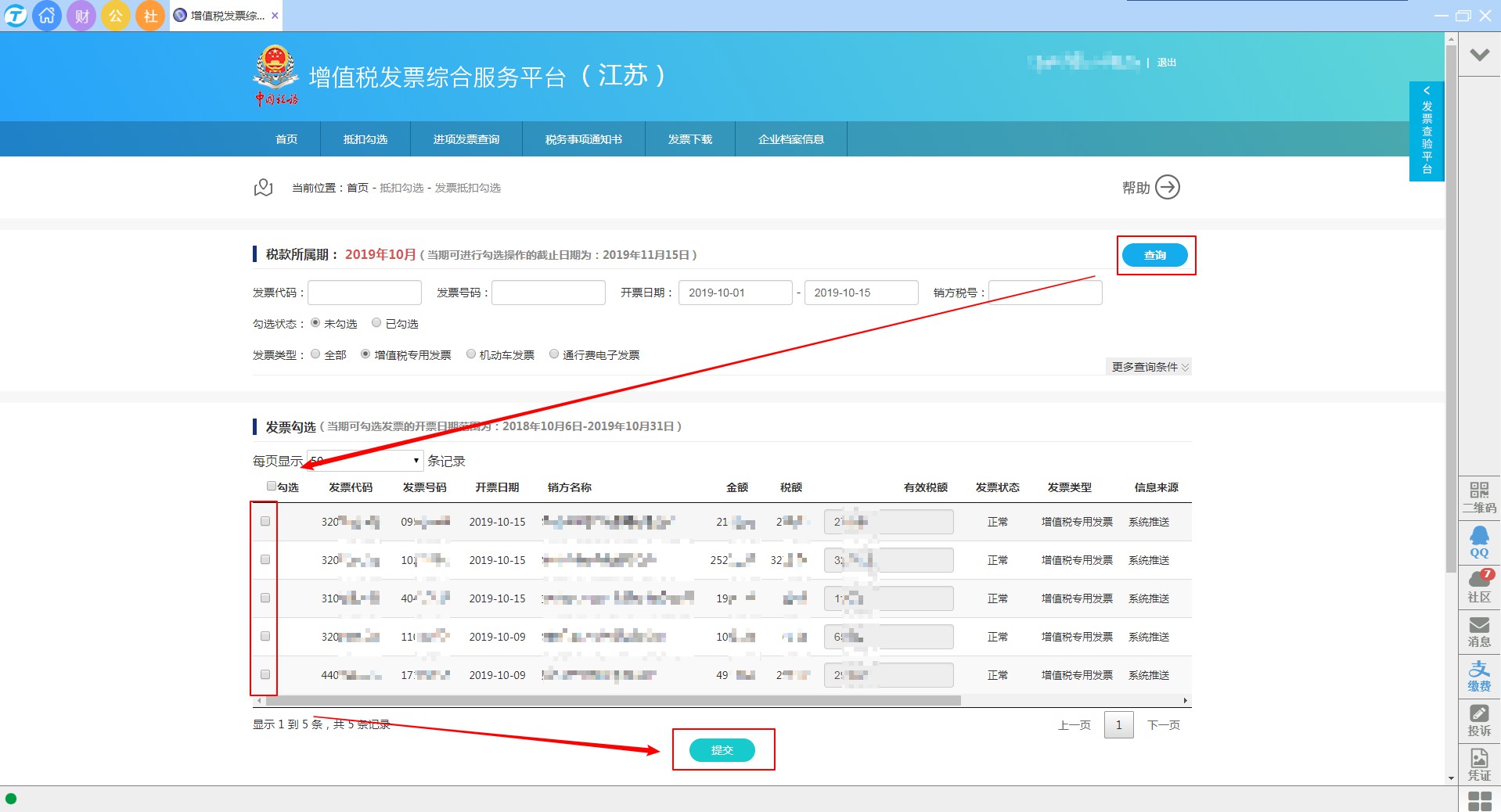Click the 帮助 help arrow icon
Screen dimensions: 1501x812
[x=1167, y=188]
